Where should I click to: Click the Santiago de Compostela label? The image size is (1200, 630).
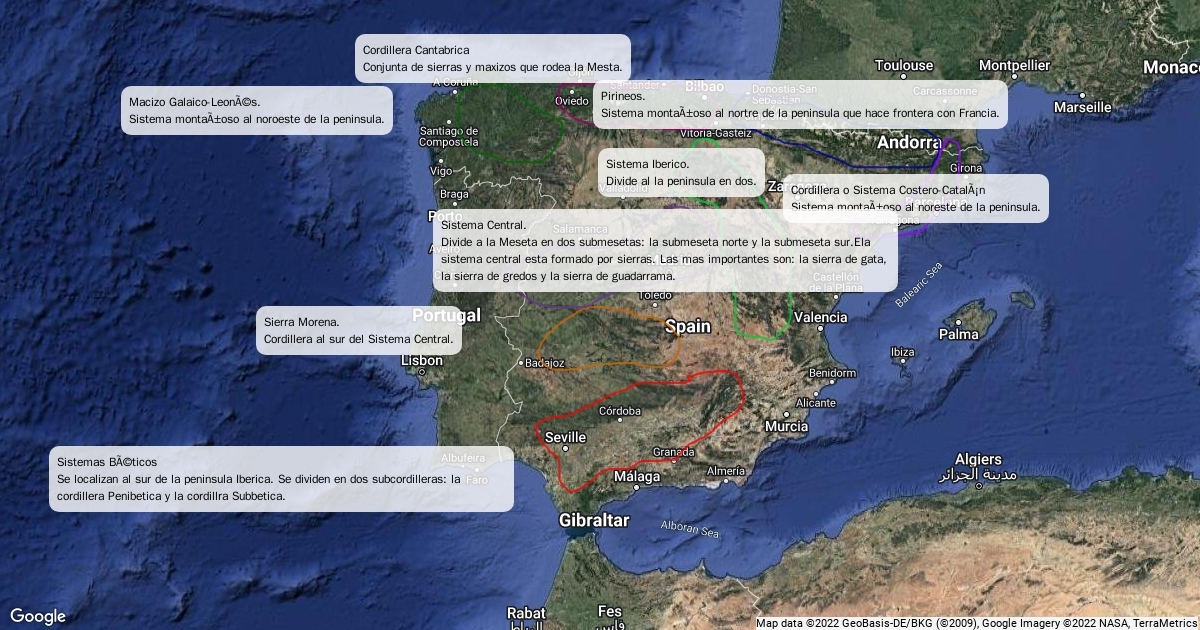pyautogui.click(x=448, y=136)
